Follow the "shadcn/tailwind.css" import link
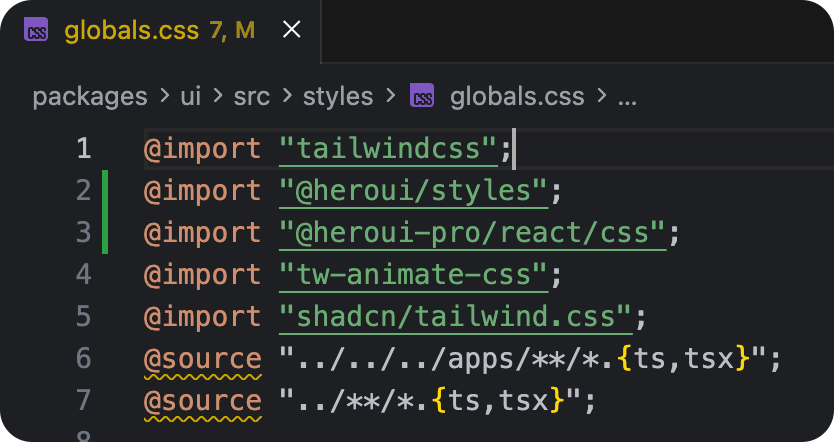This screenshot has width=834, height=442. pos(456,317)
